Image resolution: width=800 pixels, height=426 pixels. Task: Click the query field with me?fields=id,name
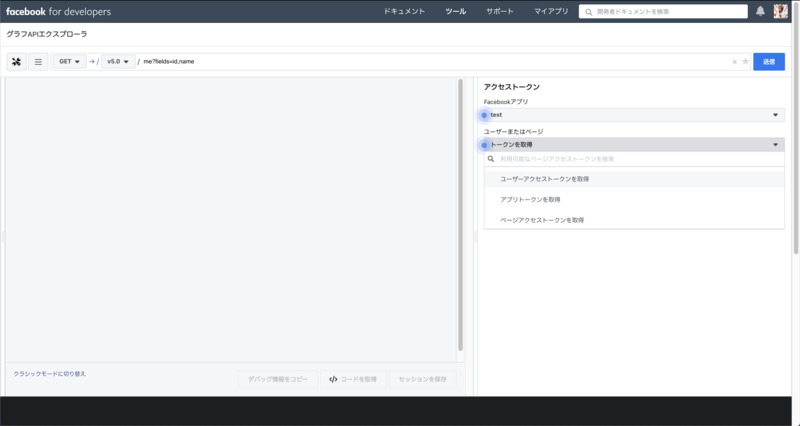(x=434, y=62)
